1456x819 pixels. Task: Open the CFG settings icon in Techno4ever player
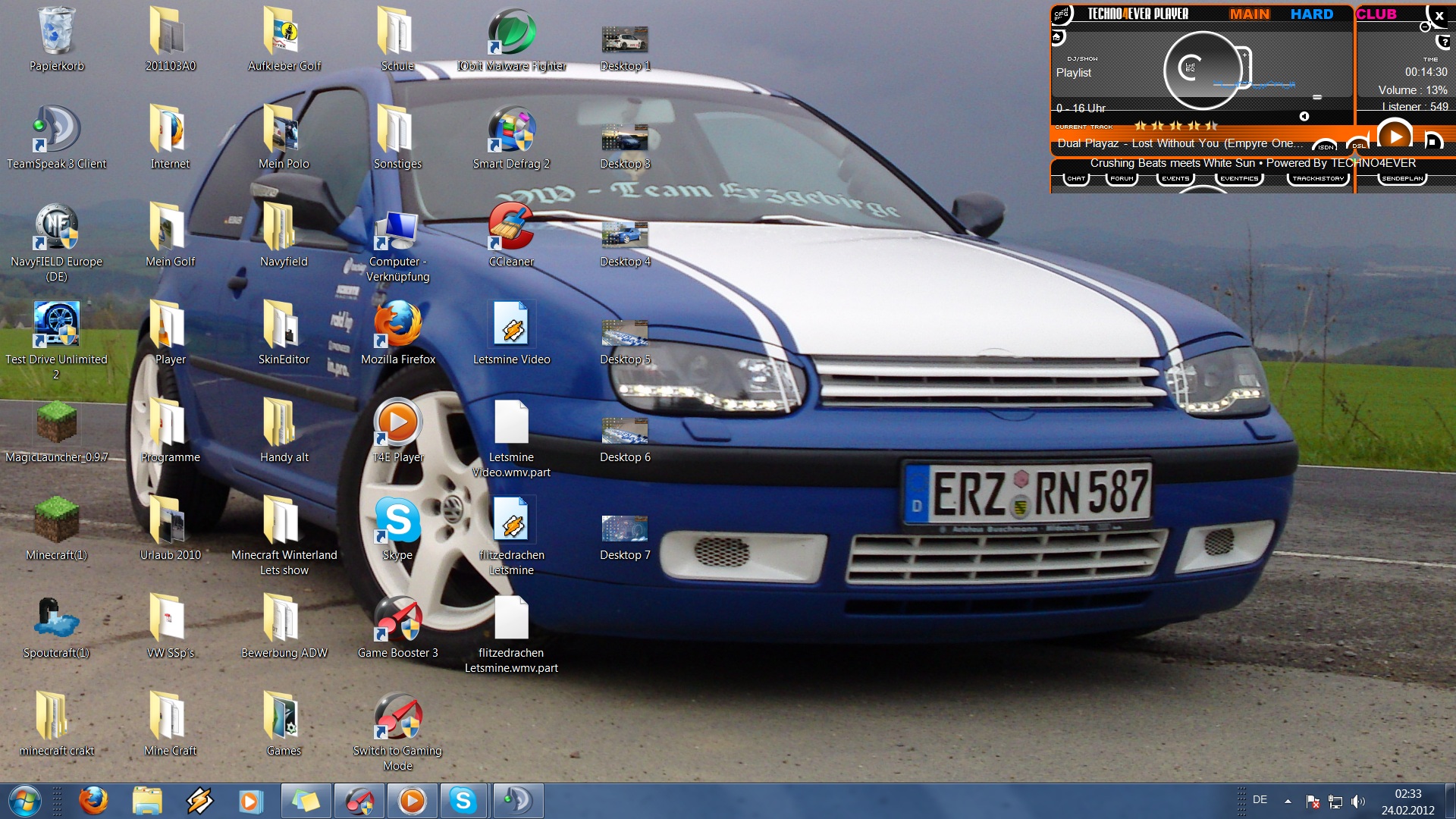click(1061, 14)
